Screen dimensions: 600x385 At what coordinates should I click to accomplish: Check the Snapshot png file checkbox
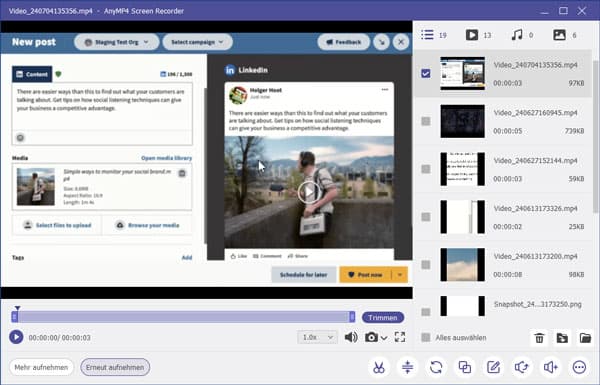[426, 312]
